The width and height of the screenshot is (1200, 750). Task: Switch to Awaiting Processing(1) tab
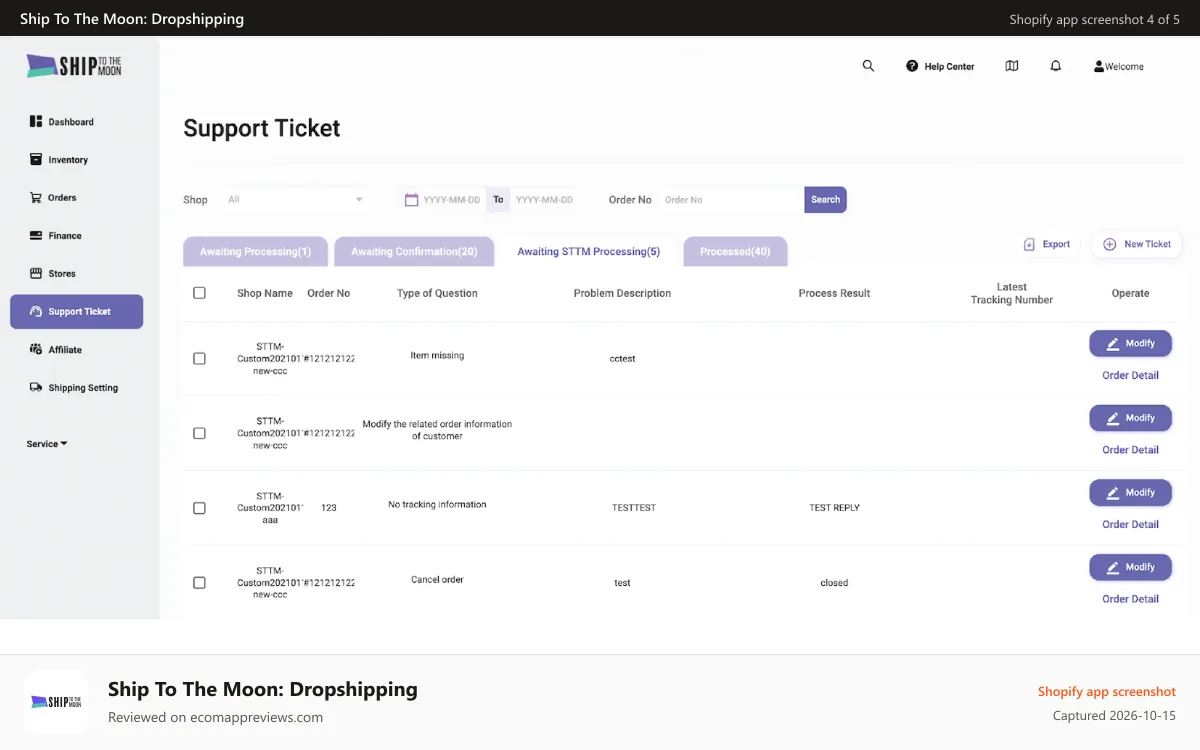tap(255, 251)
